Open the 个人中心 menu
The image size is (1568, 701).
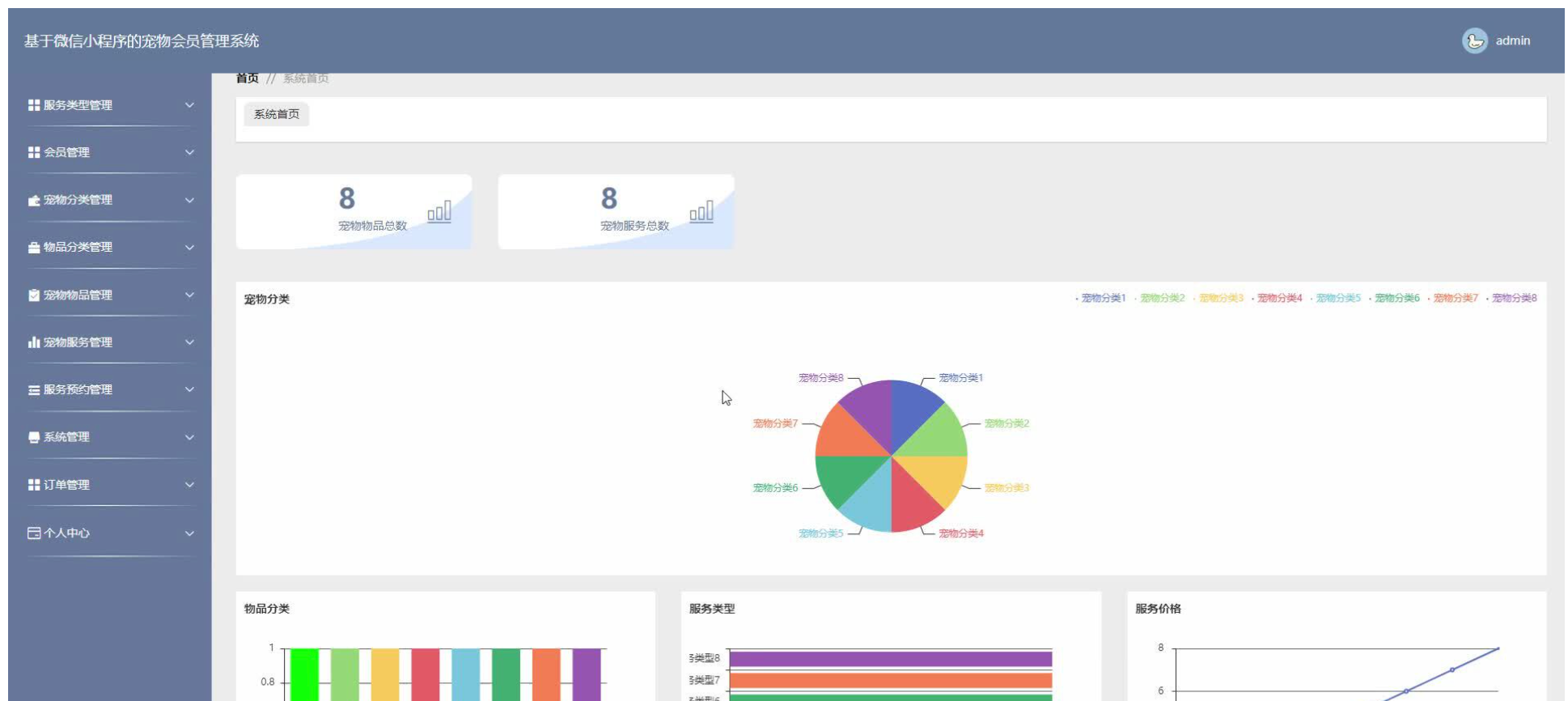coord(111,533)
